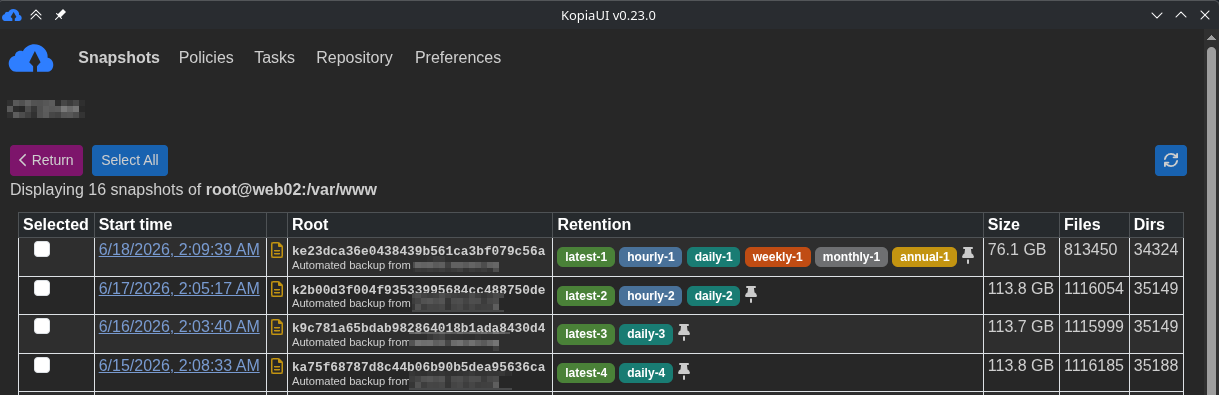The width and height of the screenshot is (1219, 395).
Task: Click the description icon for 6/15/2026 snapshot
Action: coord(277,366)
